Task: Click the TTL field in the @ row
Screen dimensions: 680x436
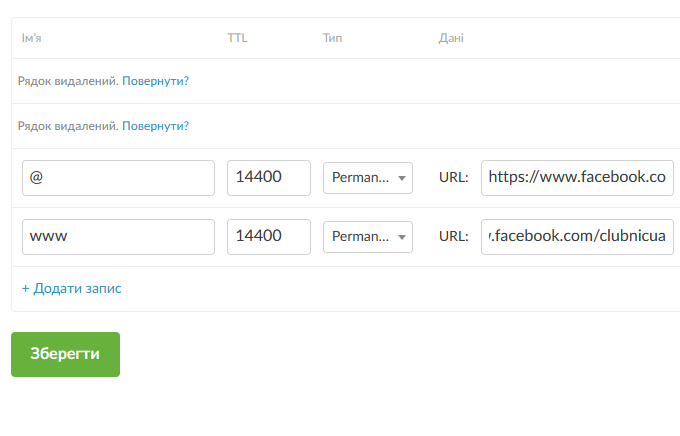Action: click(268, 178)
